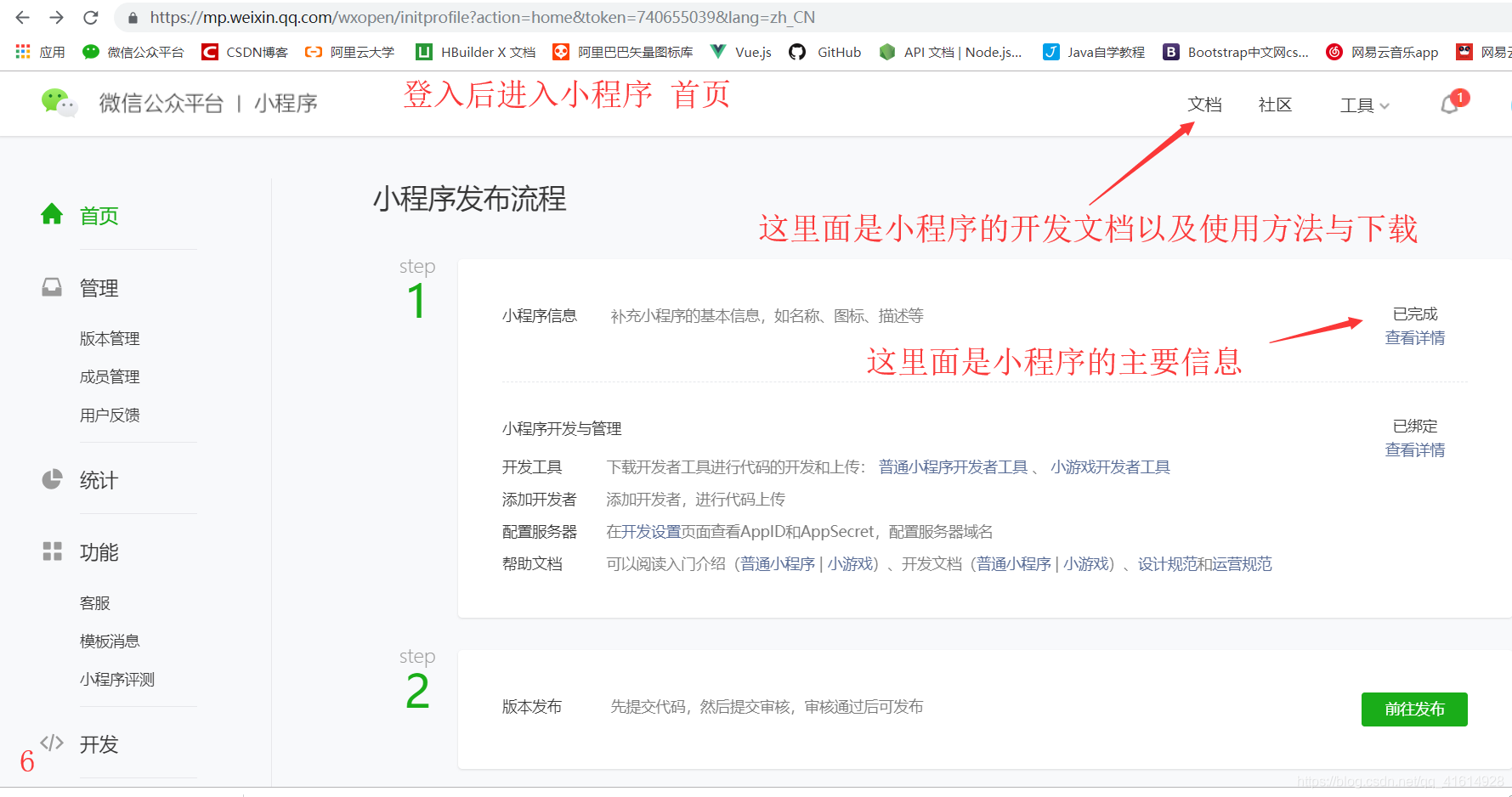Click 小程序 label in header
This screenshot has height=797, width=1512.
coord(286,104)
